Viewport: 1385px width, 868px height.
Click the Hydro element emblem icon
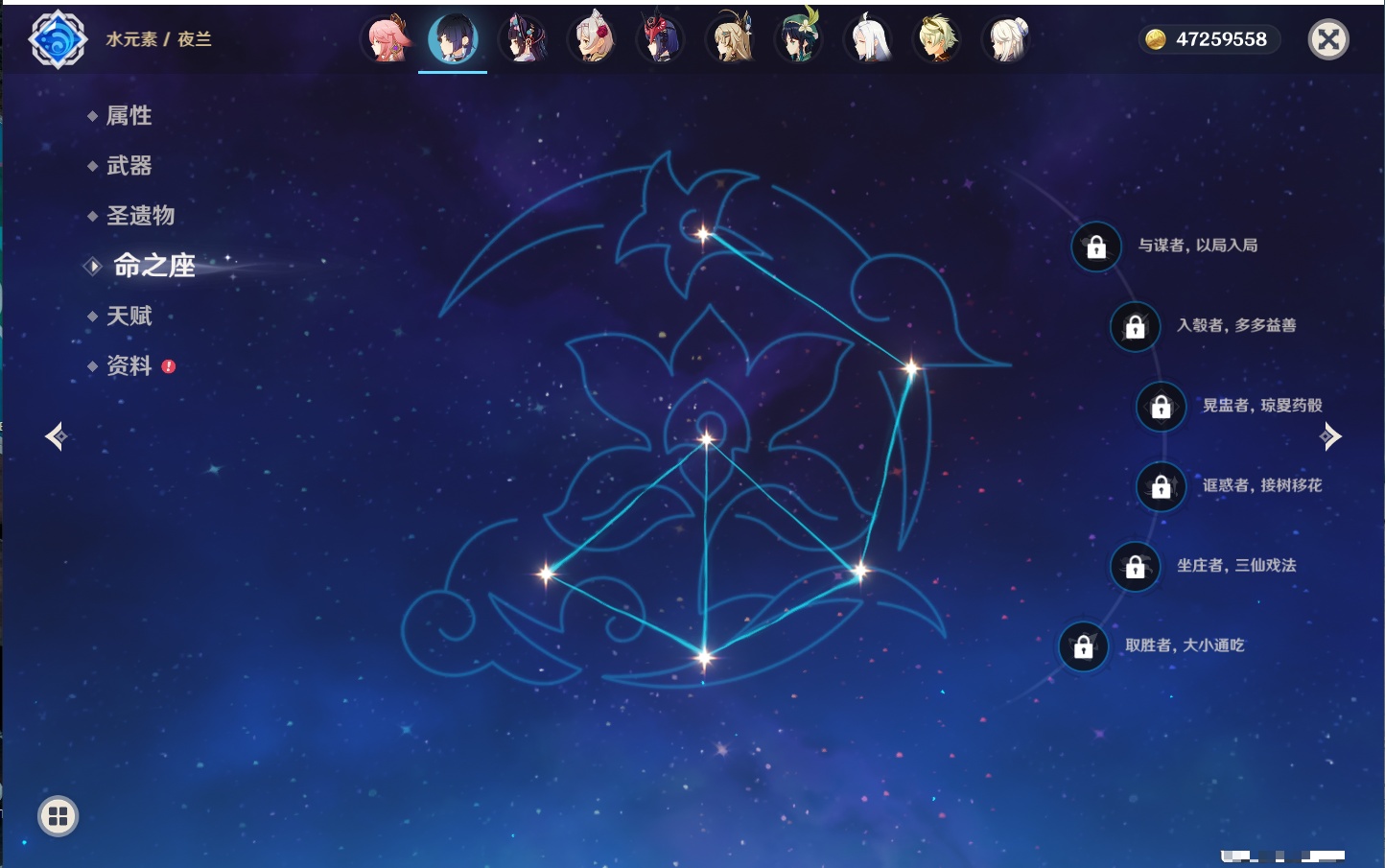click(x=59, y=39)
